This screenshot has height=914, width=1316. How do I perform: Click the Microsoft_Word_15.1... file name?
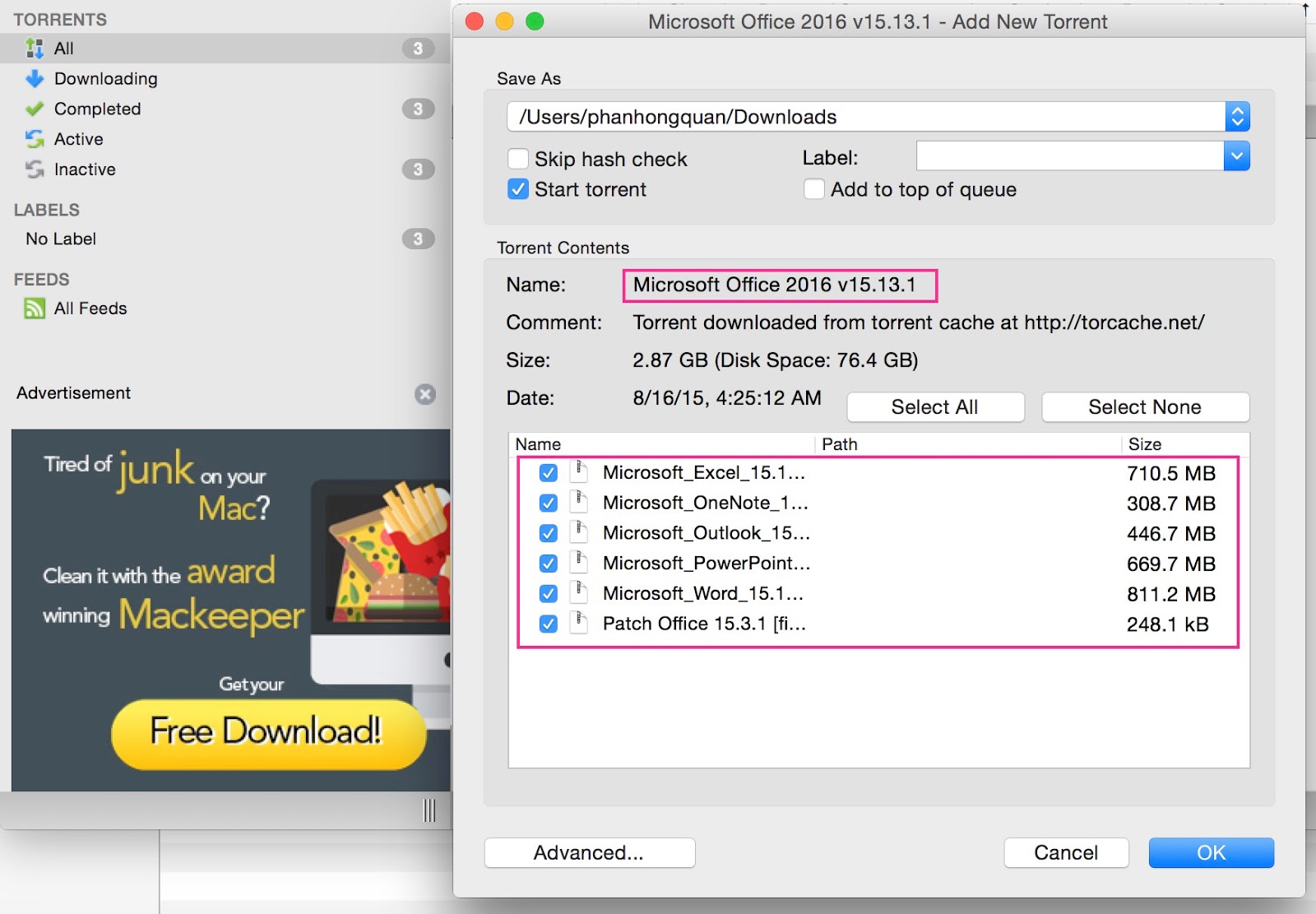tap(703, 593)
